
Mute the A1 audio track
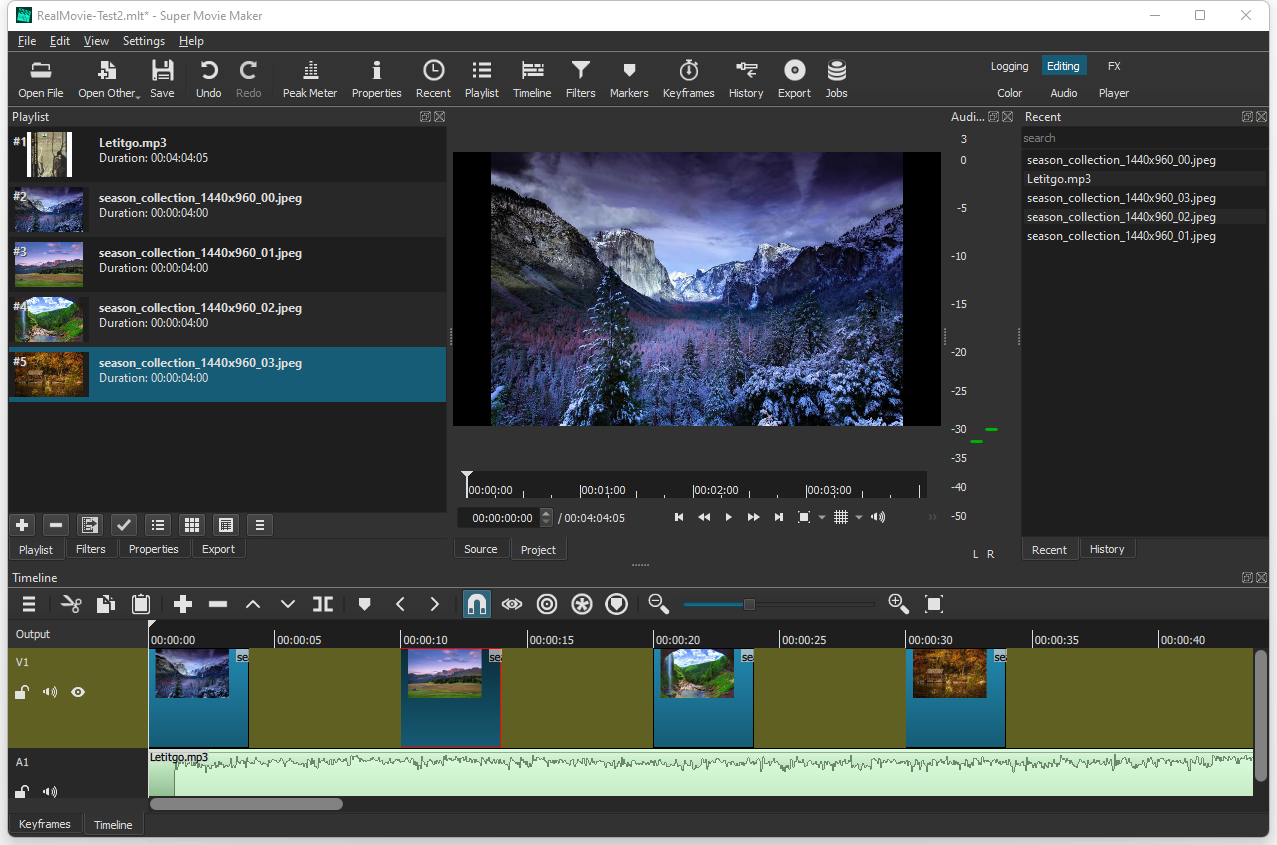pos(49,791)
